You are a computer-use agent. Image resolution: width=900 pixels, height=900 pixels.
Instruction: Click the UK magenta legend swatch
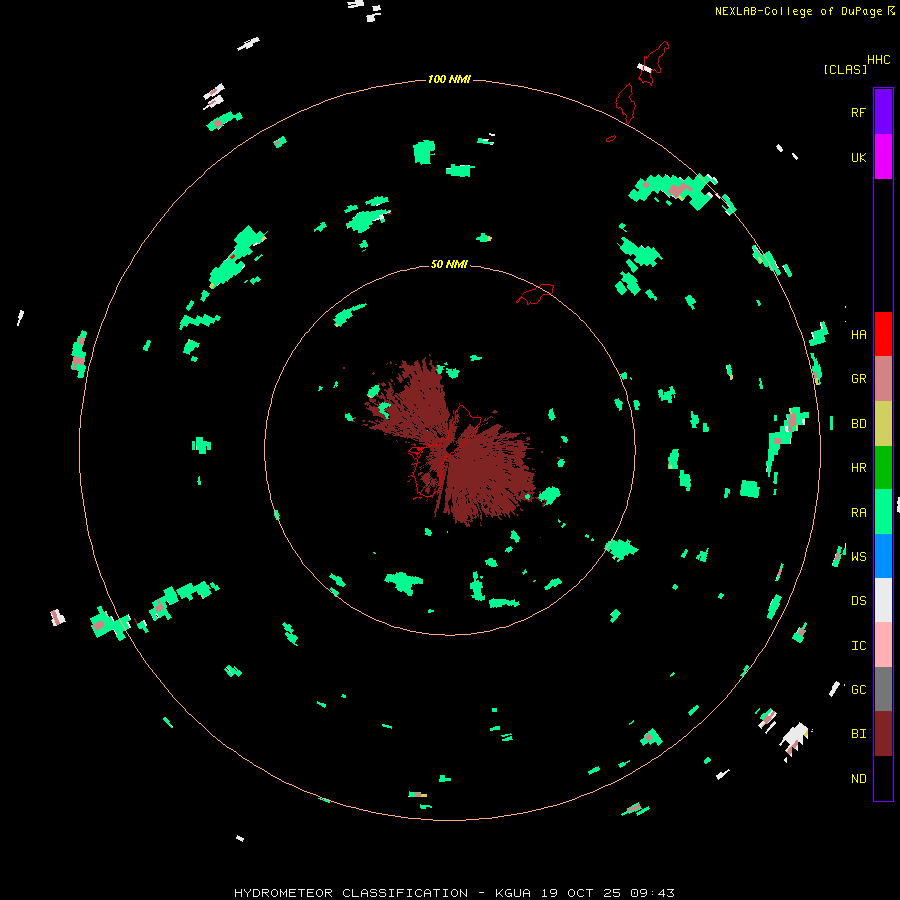point(883,157)
